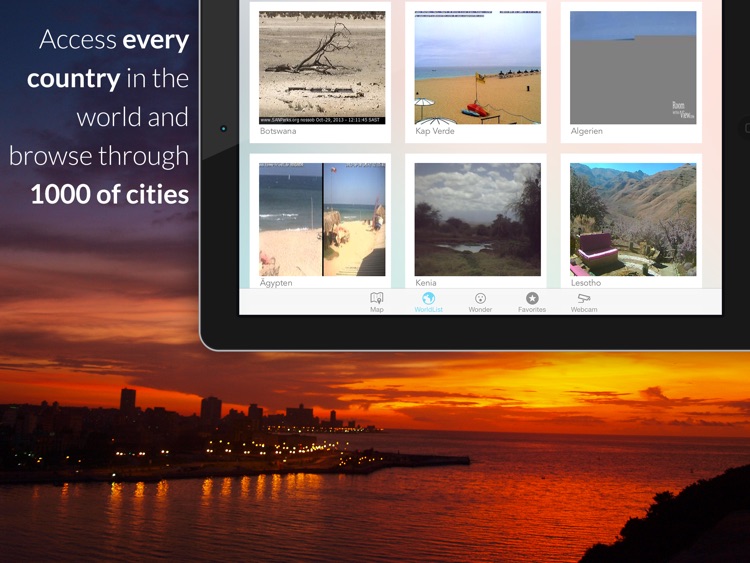The width and height of the screenshot is (750, 563).
Task: Open the Algerien webcam thumbnail
Action: [x=633, y=67]
